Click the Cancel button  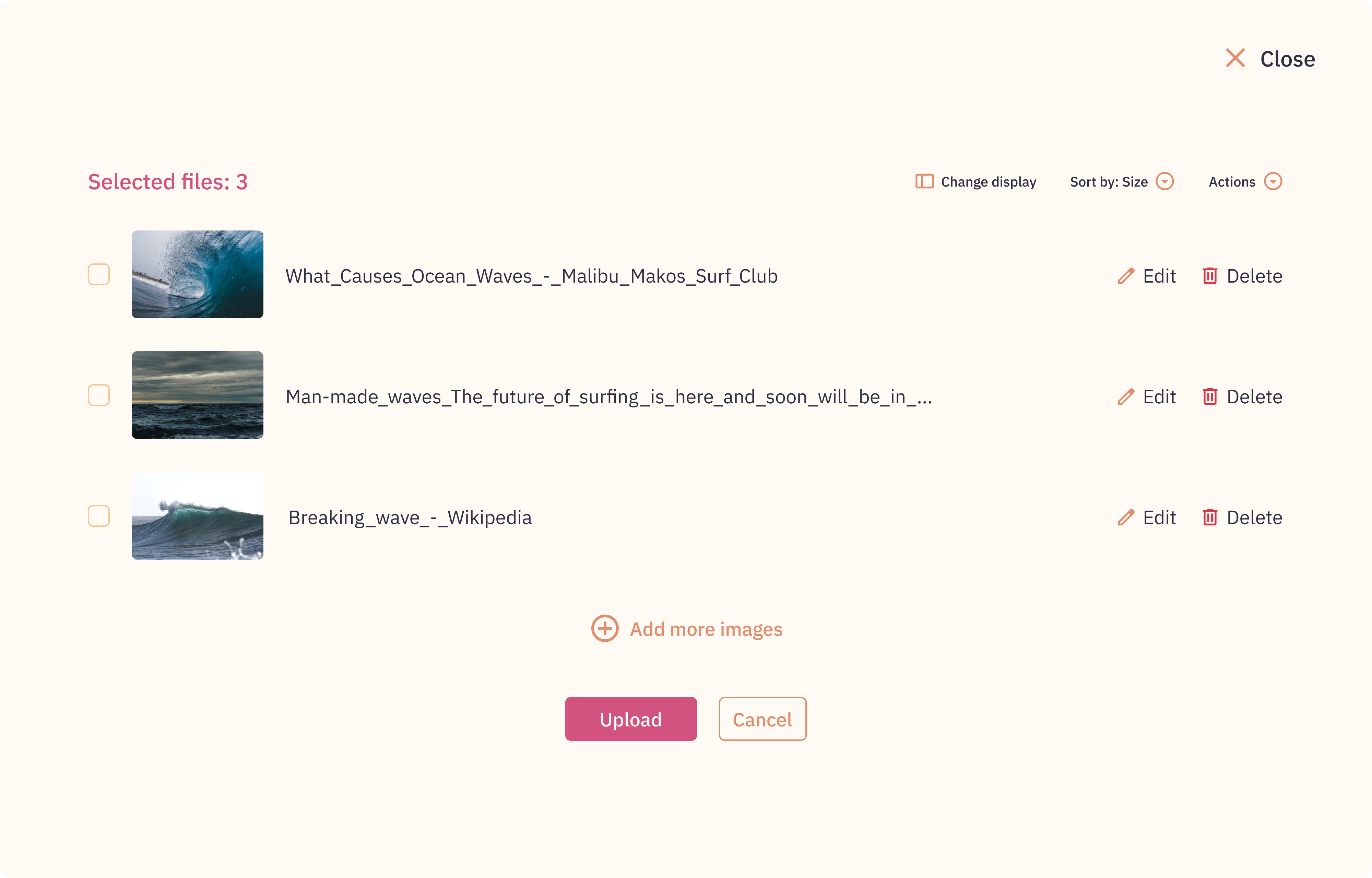pos(763,719)
